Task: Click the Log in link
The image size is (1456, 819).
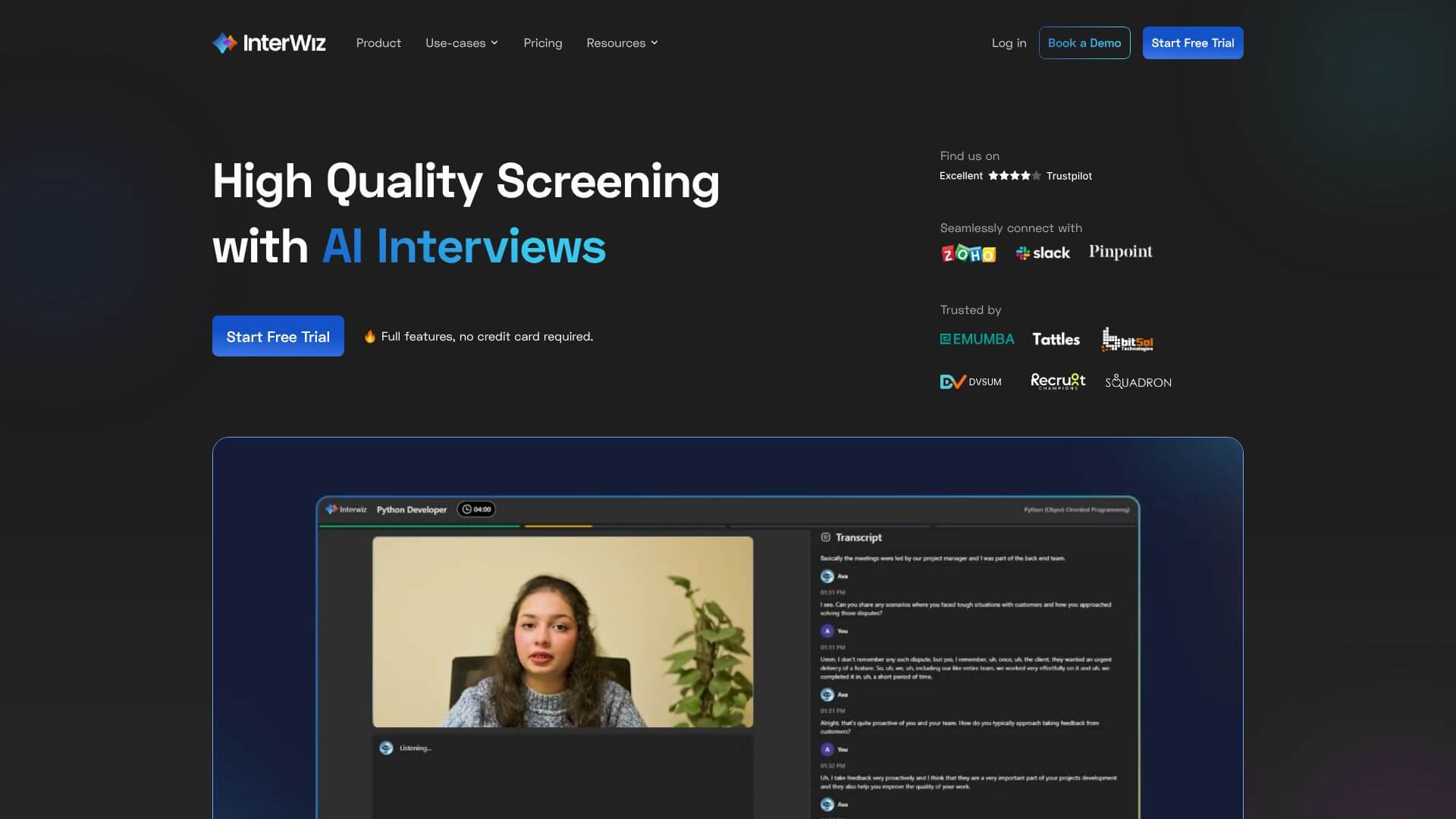Action: (1009, 43)
